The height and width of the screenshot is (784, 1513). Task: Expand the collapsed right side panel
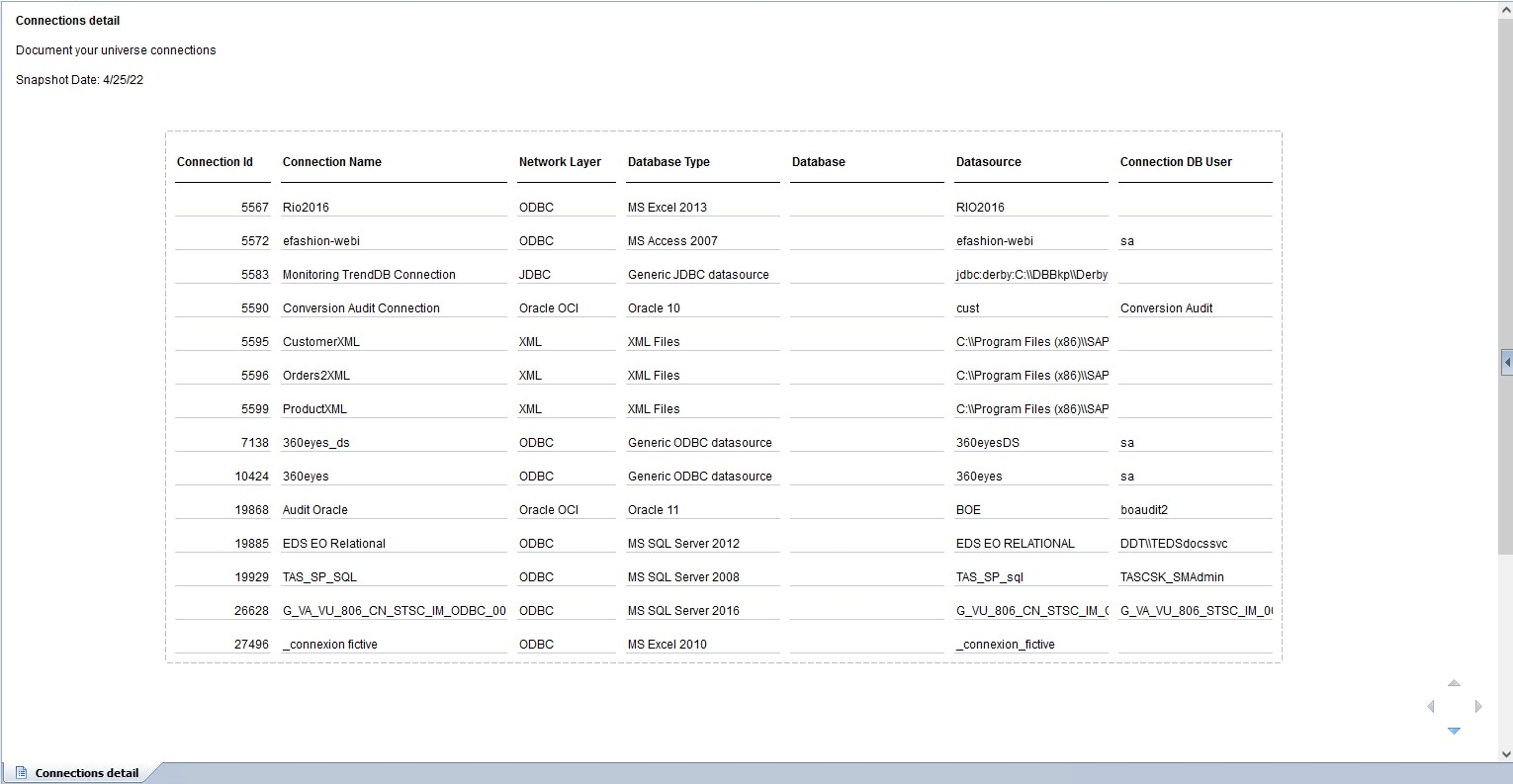(1506, 363)
